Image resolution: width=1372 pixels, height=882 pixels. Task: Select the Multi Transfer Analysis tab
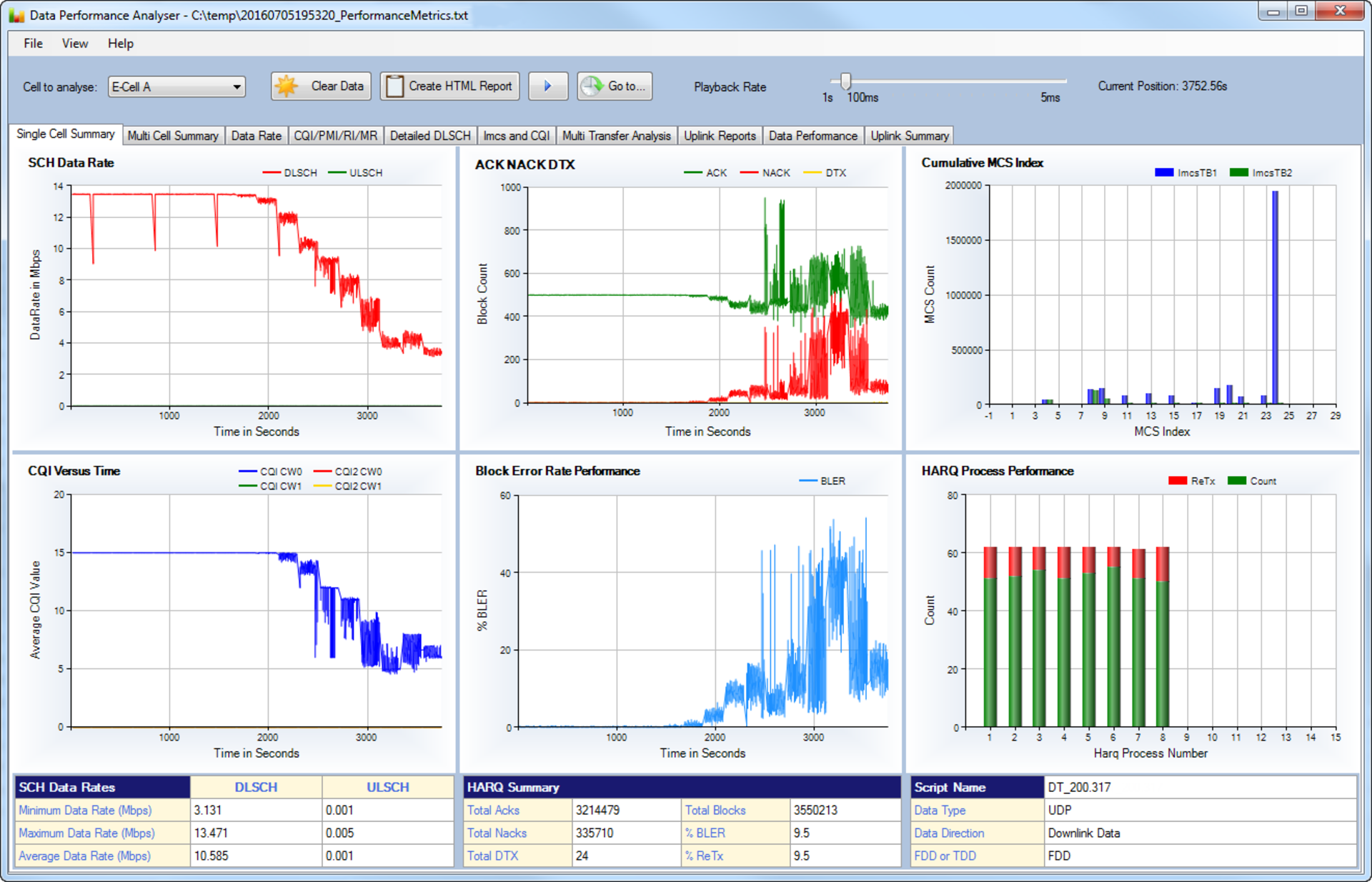616,135
